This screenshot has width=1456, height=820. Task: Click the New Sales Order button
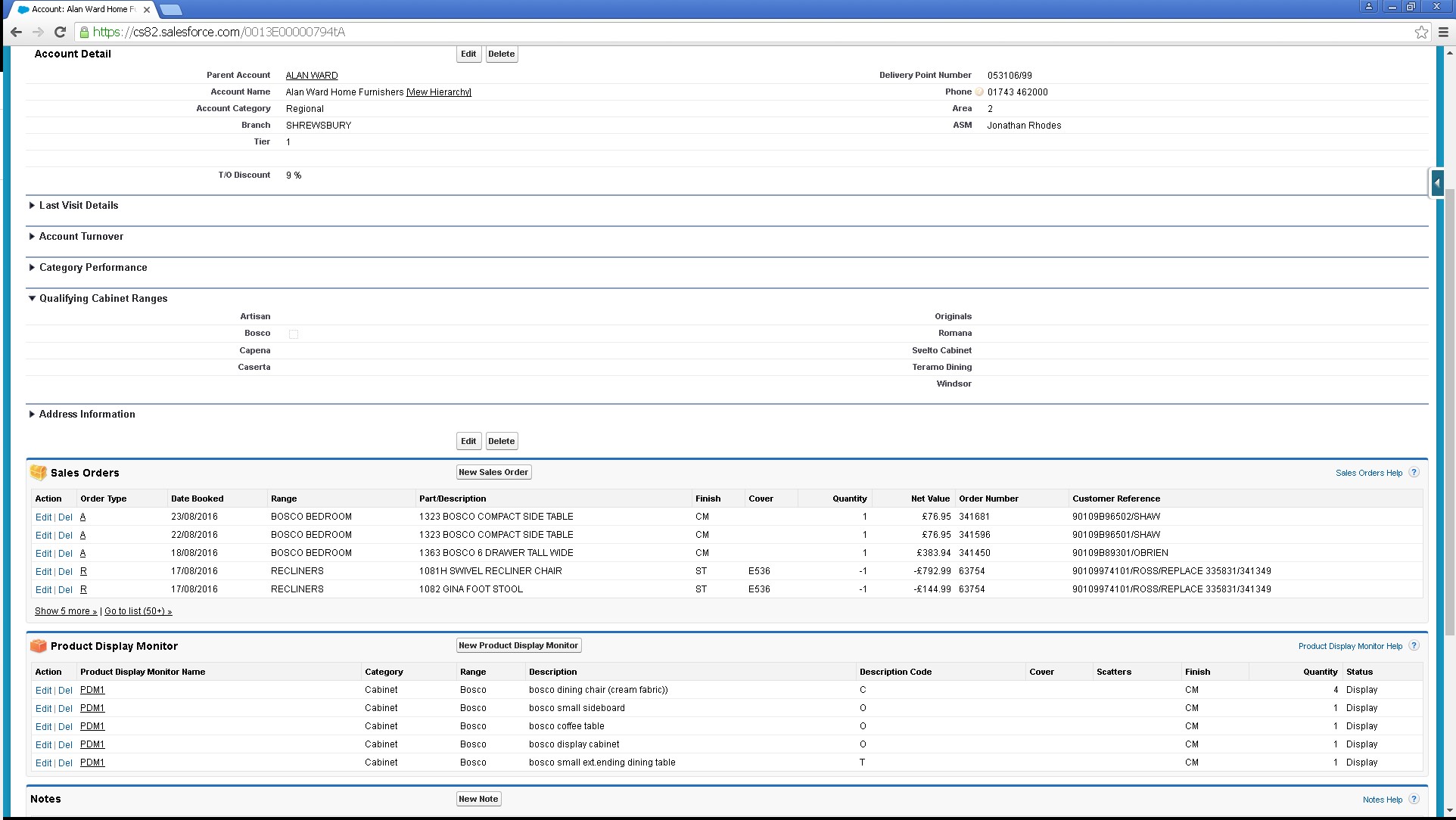coord(493,472)
